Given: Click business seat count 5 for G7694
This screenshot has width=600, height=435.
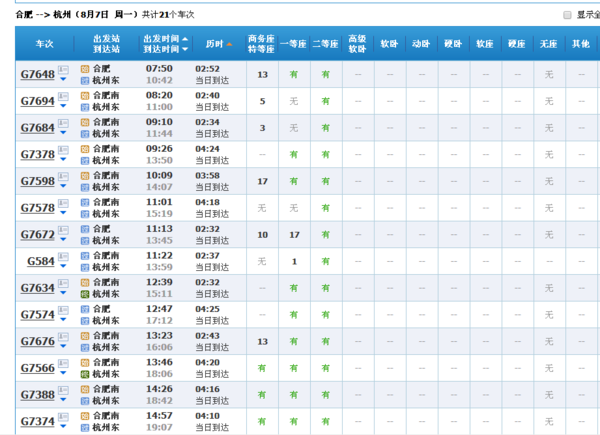Looking at the screenshot, I should pos(262,101).
